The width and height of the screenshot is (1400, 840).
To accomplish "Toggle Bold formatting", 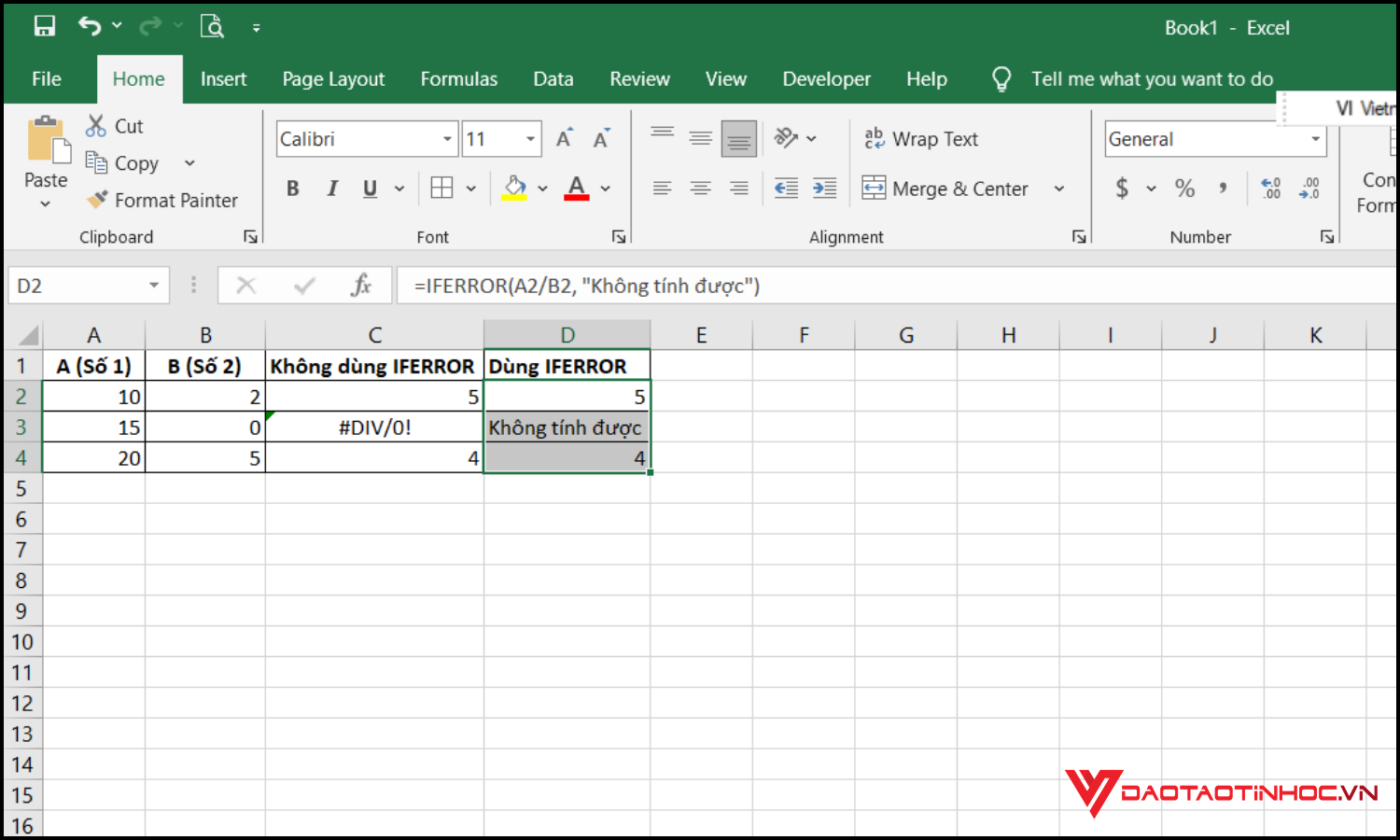I will [x=293, y=189].
